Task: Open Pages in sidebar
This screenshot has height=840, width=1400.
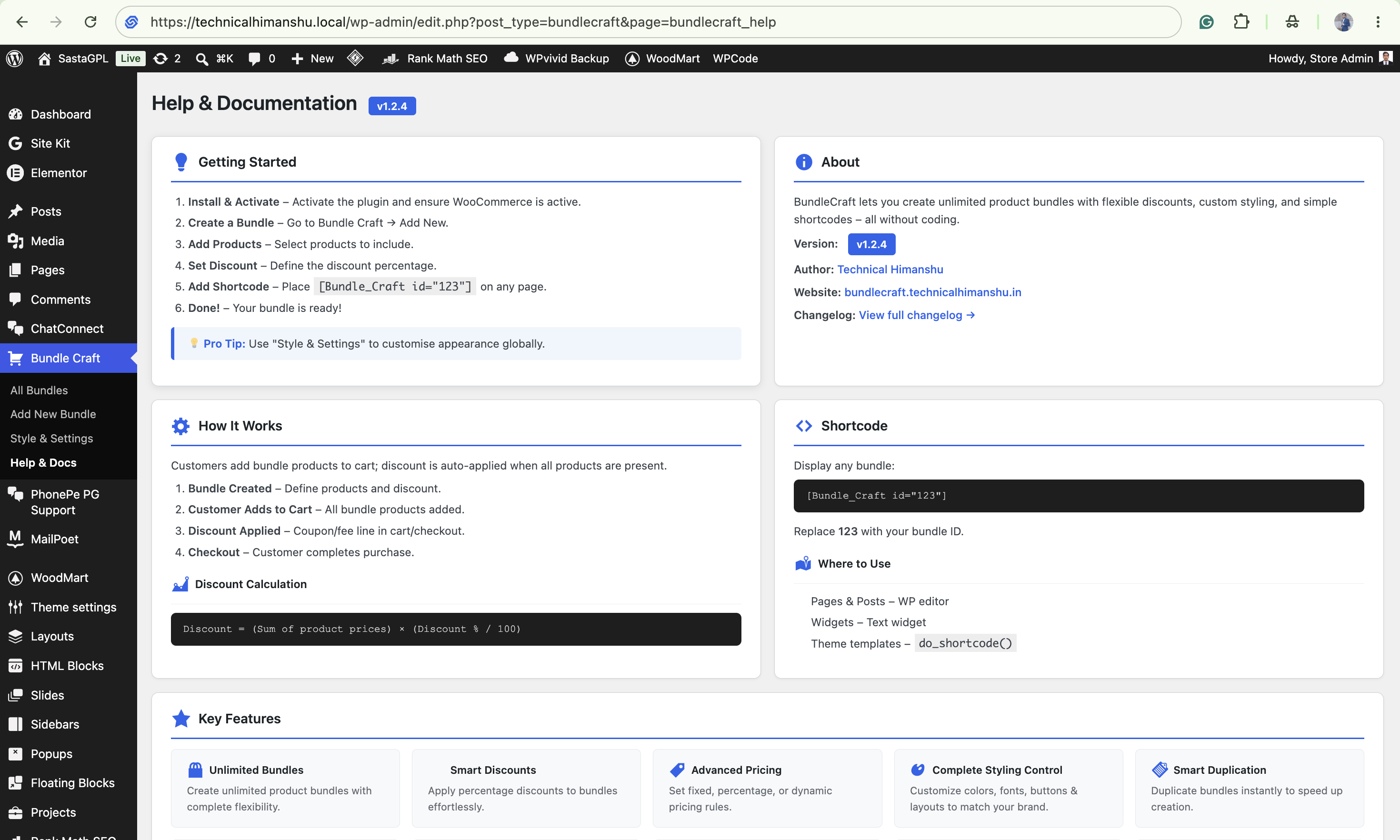Action: click(69, 270)
